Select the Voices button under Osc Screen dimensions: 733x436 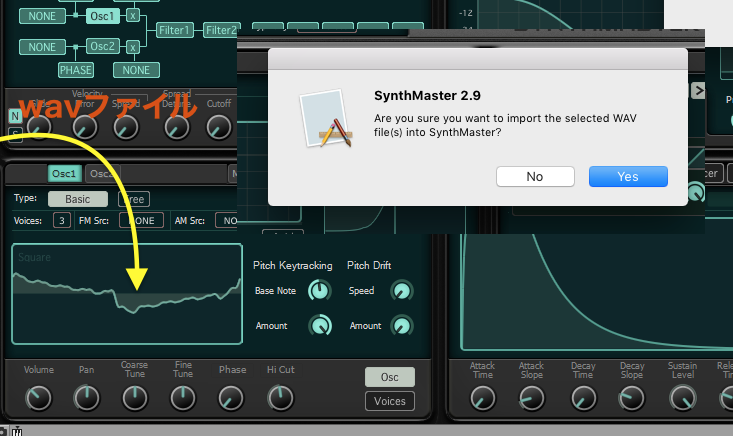tap(389, 401)
